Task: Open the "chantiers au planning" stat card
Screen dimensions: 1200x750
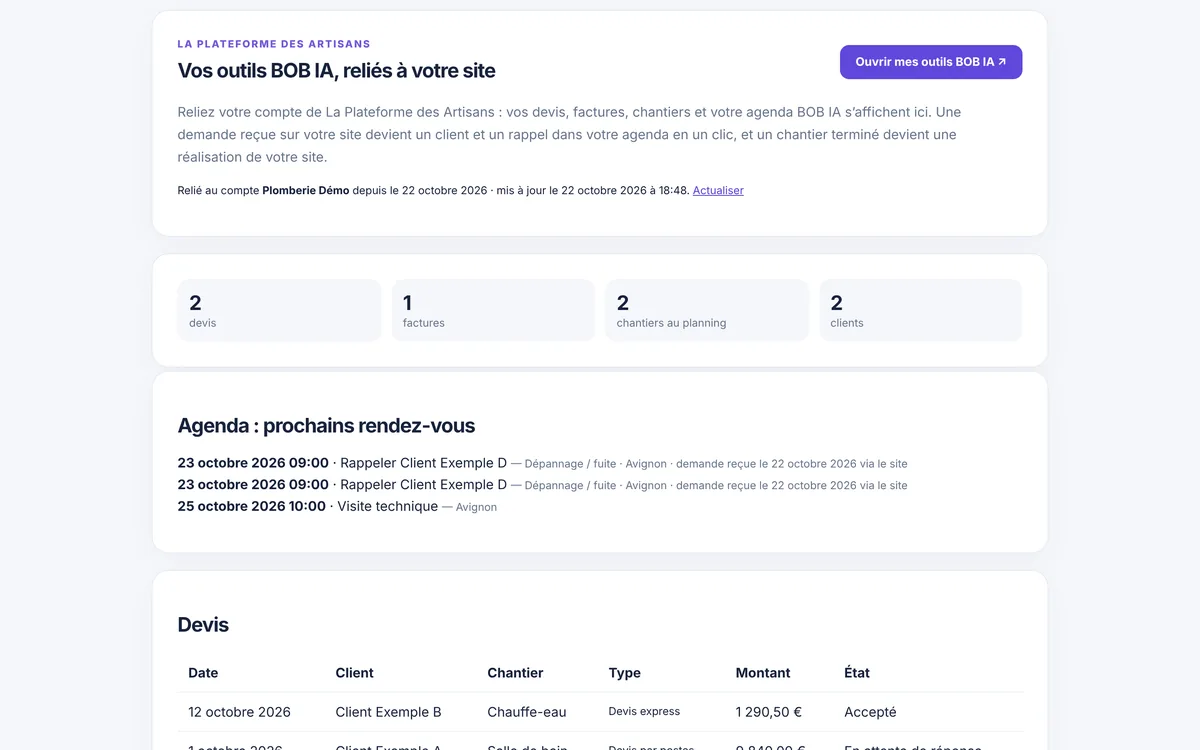Action: pyautogui.click(x=707, y=310)
